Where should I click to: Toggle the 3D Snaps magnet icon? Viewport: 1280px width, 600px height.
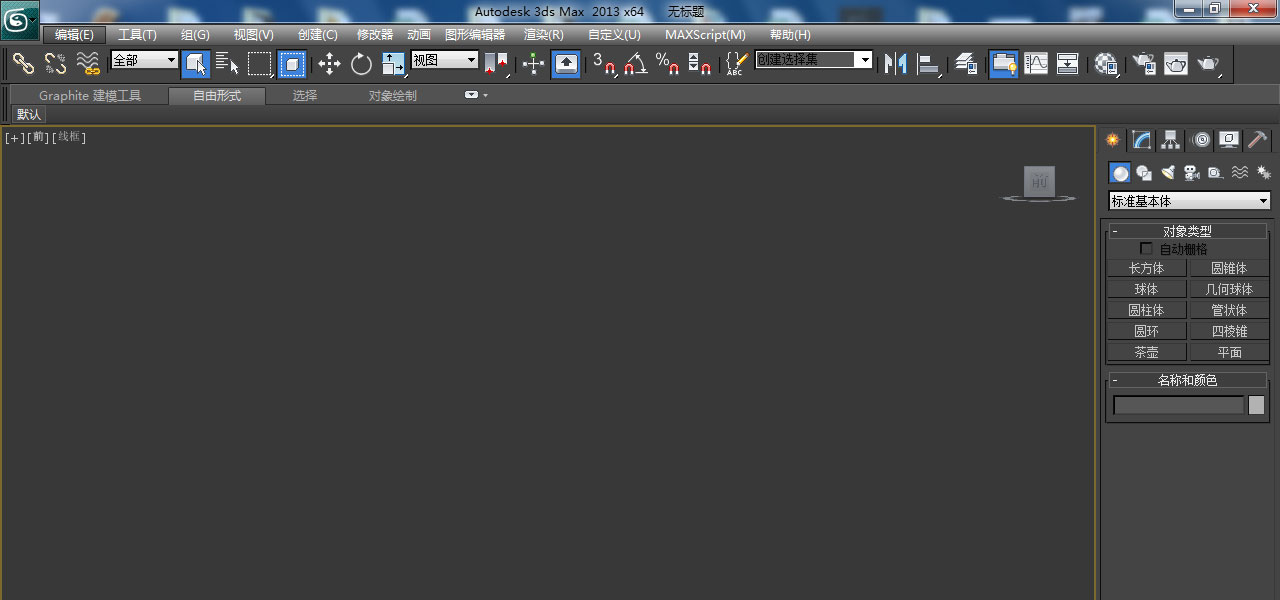coord(604,64)
